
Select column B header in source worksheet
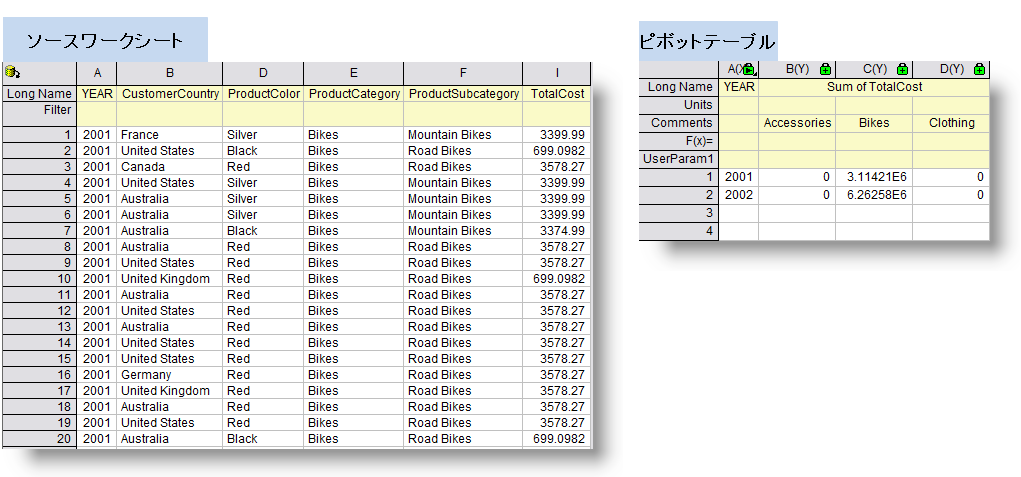[170, 73]
